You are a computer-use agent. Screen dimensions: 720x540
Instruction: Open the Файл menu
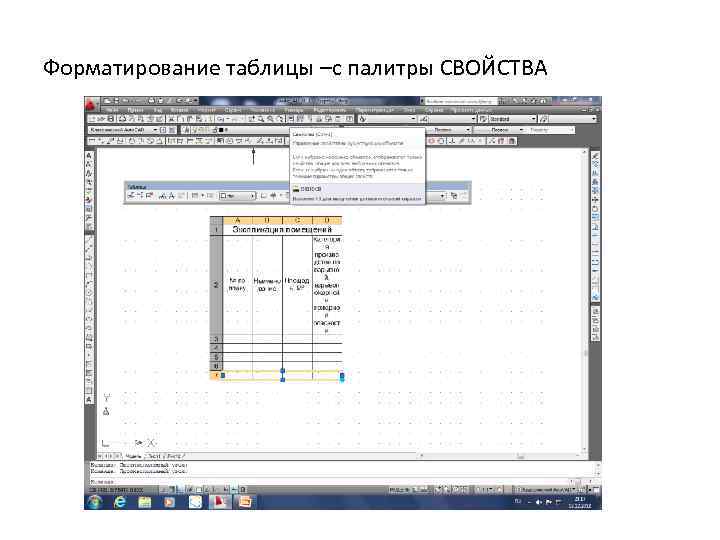pos(112,110)
